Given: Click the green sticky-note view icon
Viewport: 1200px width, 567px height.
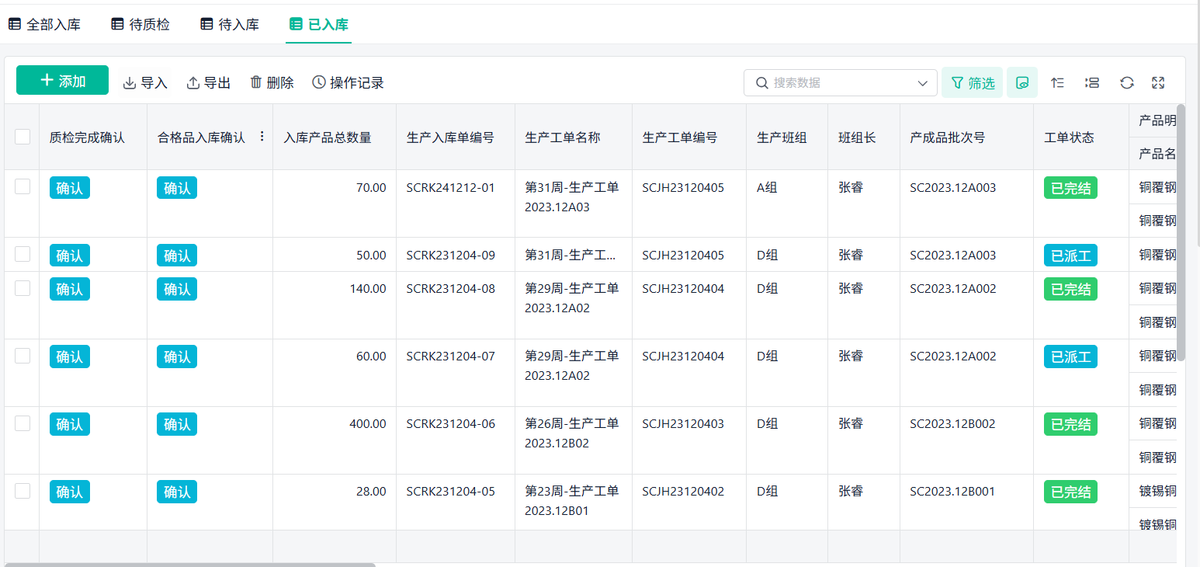Looking at the screenshot, I should 1022,83.
